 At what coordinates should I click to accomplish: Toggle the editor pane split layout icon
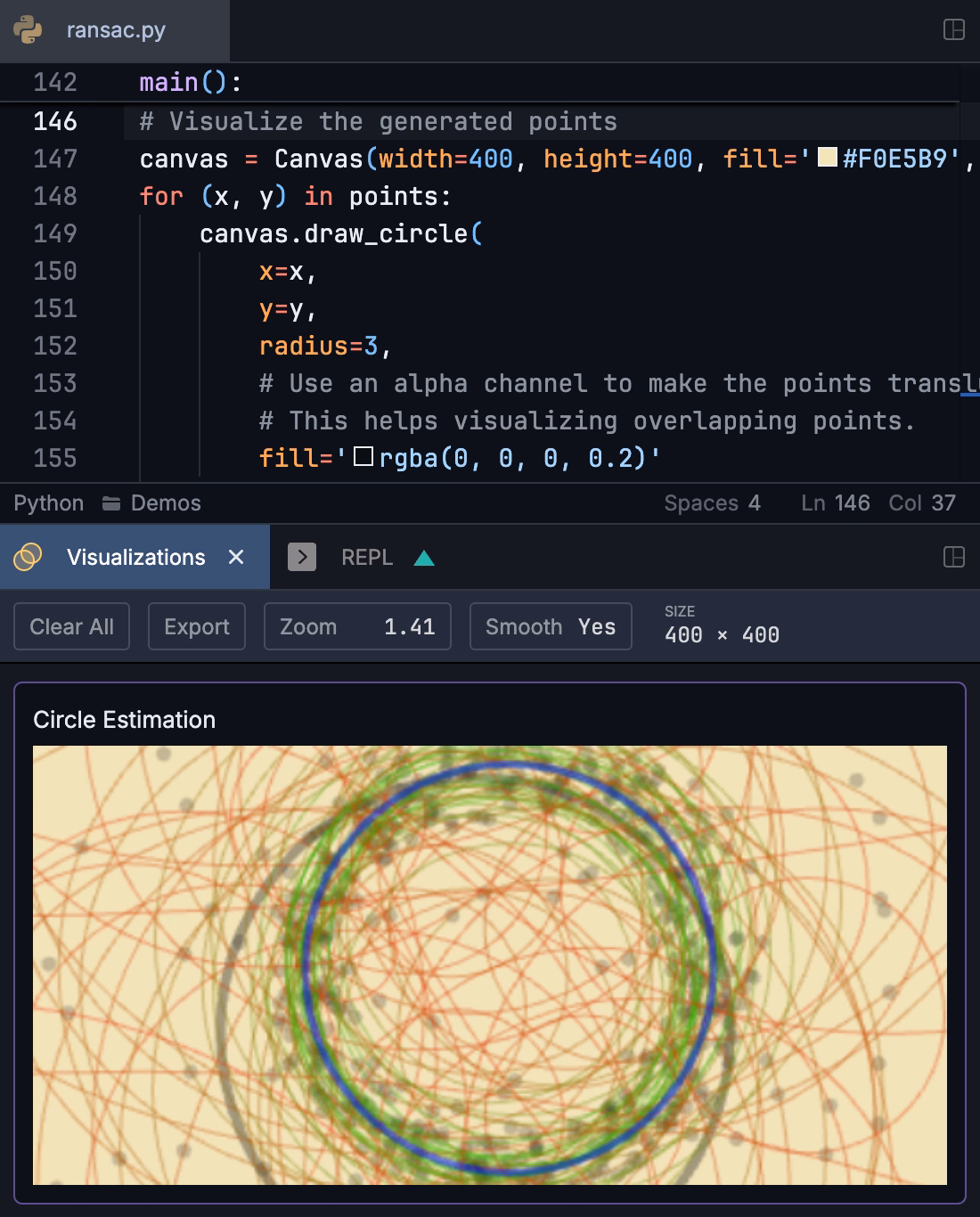point(953,29)
